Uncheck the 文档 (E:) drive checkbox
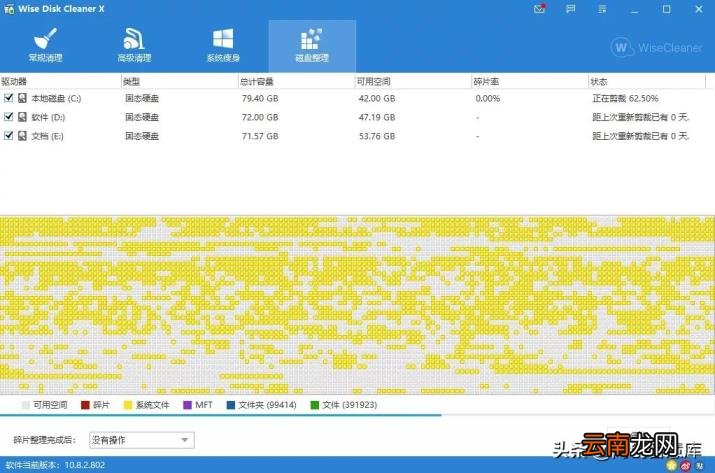 click(x=8, y=135)
